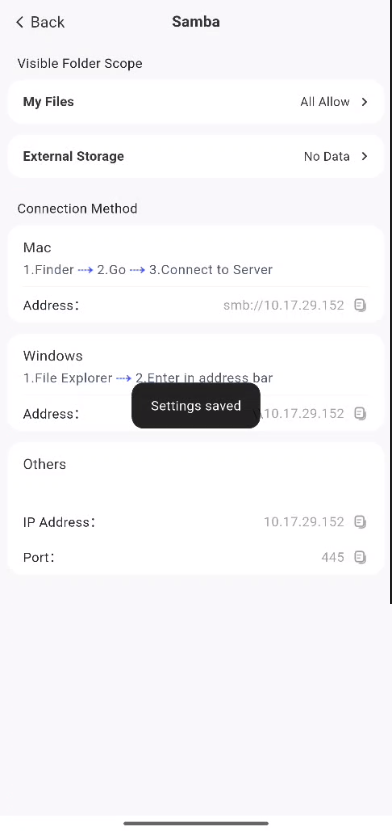
Task: Select the No Data value
Action: click(x=326, y=156)
